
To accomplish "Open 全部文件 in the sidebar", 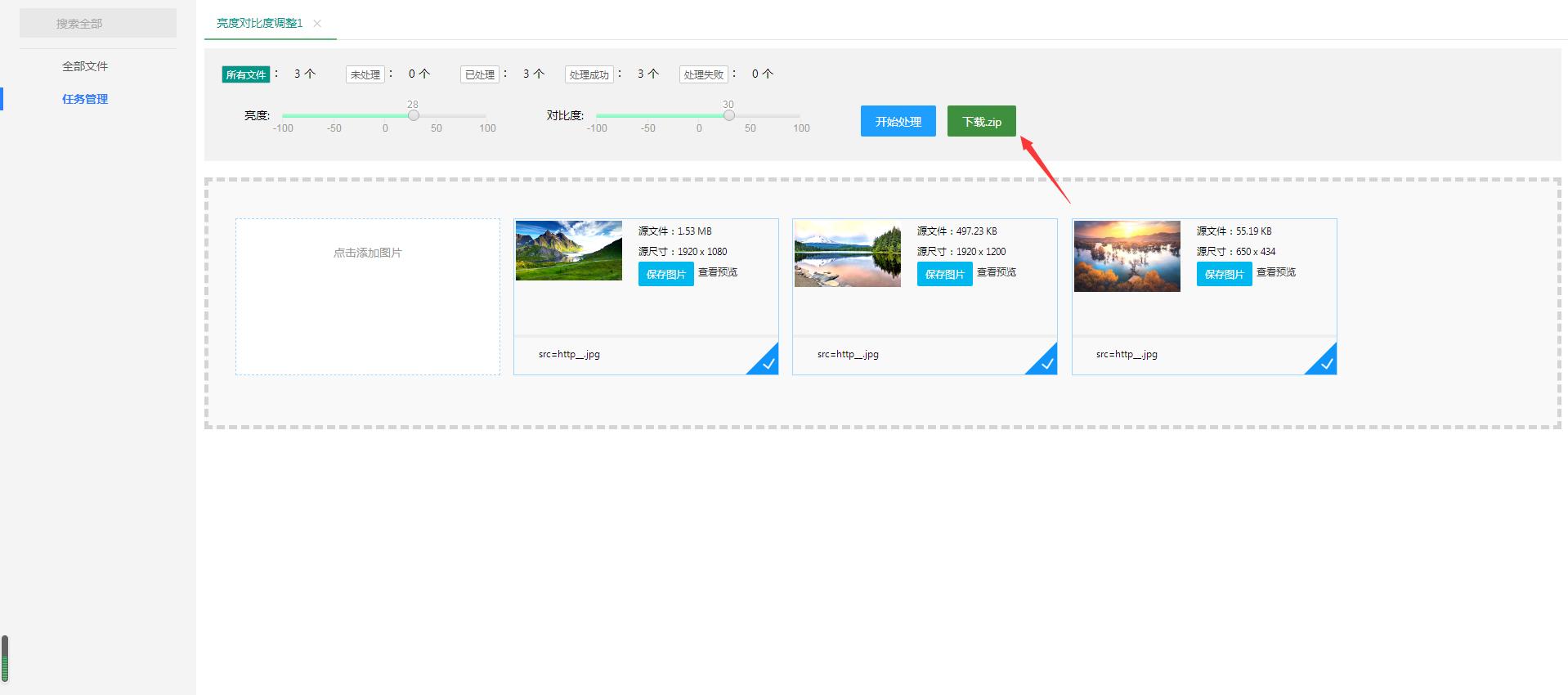I will tap(85, 66).
